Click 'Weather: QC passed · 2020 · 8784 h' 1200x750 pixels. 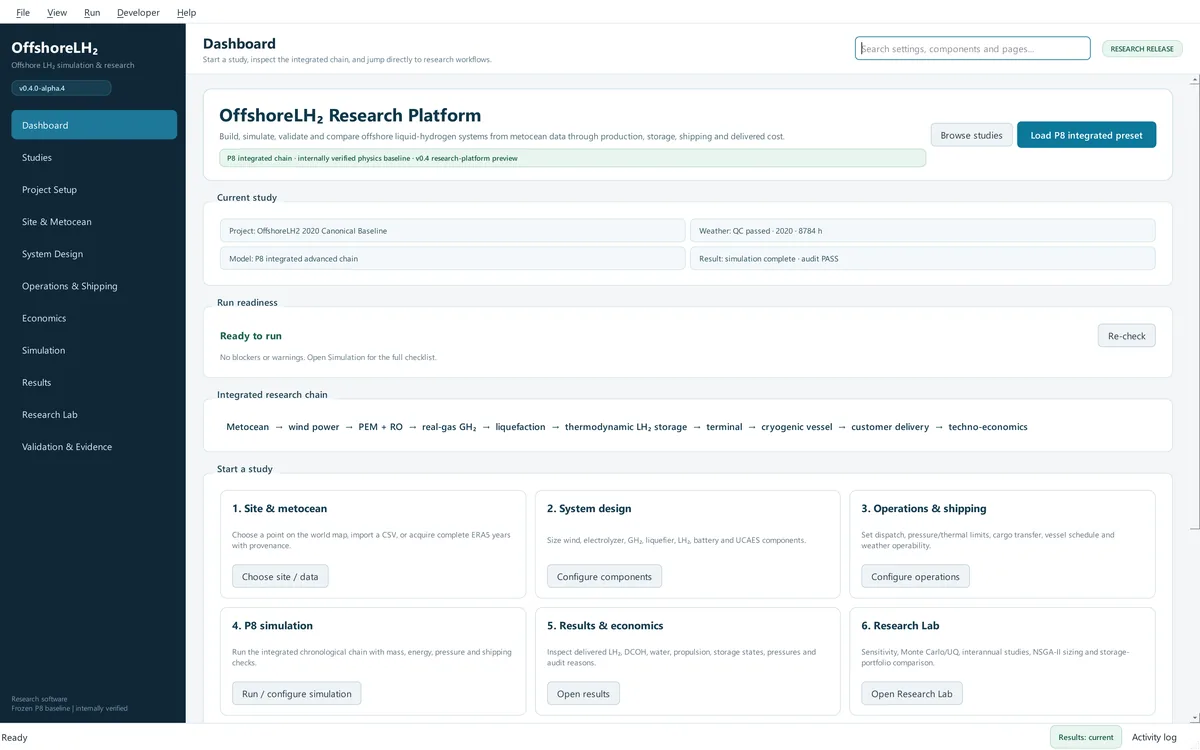(760, 231)
